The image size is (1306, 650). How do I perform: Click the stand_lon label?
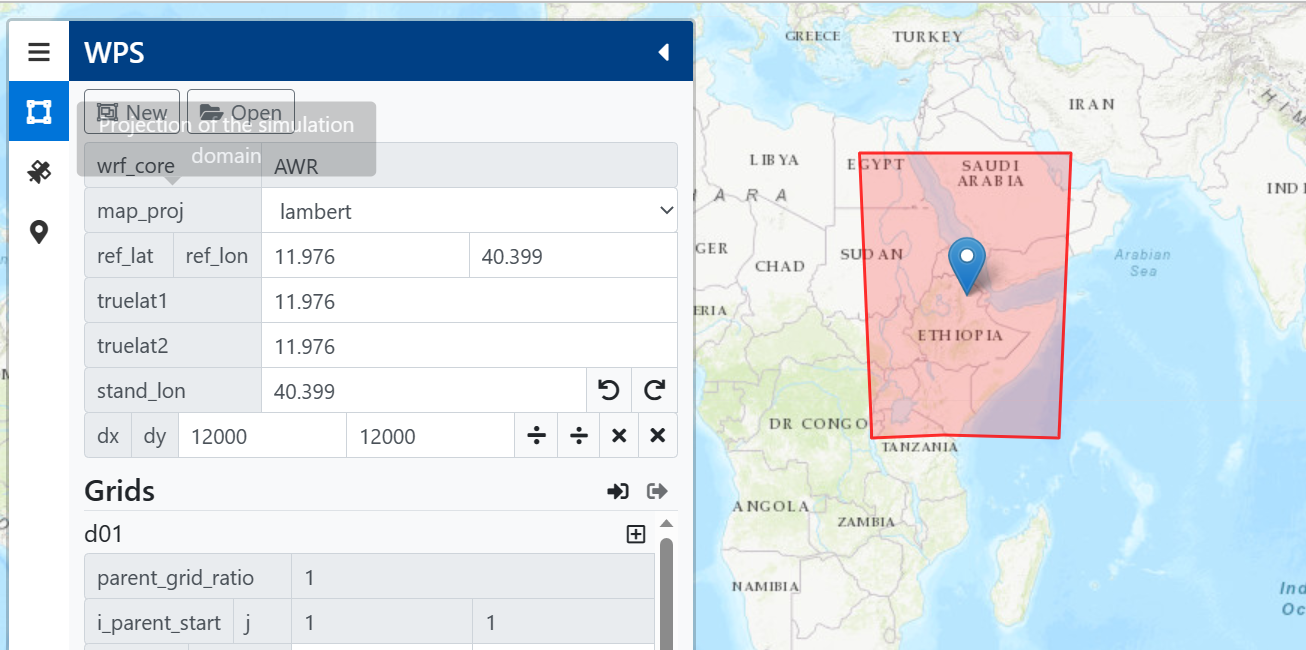(141, 391)
